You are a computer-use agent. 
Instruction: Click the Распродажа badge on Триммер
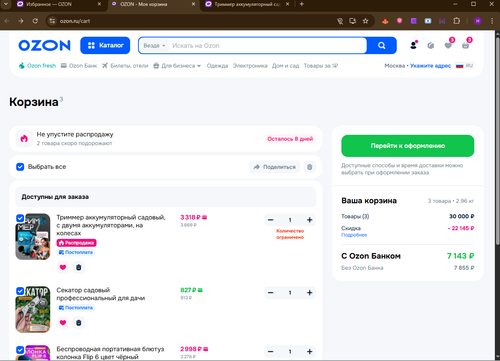[76, 243]
